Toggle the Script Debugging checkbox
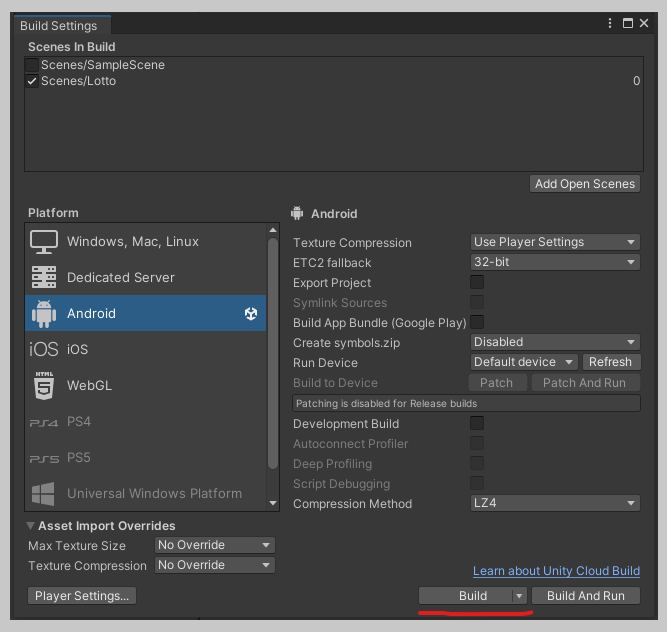Image resolution: width=667 pixels, height=632 pixels. [477, 483]
